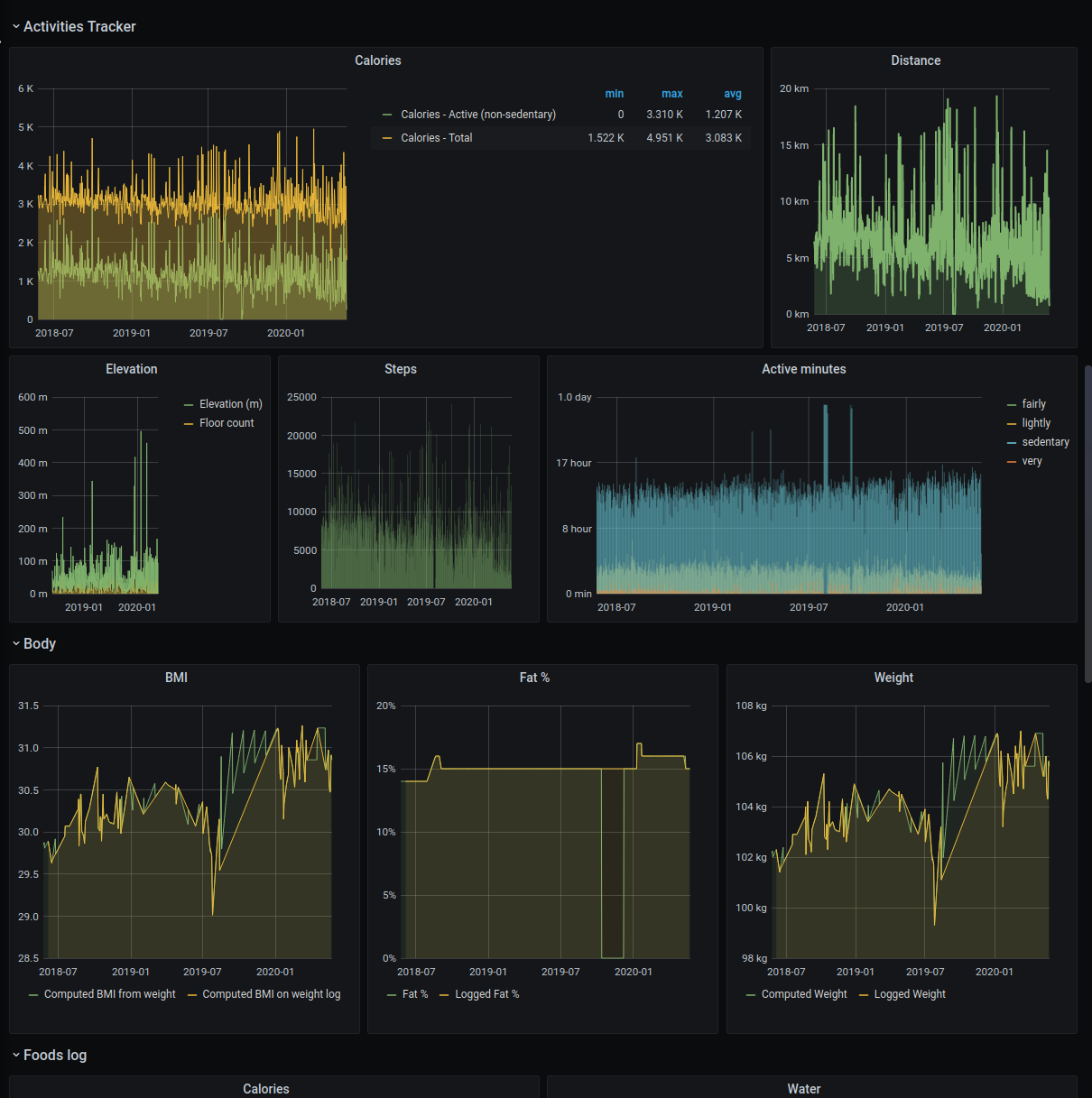The width and height of the screenshot is (1092, 1098).
Task: Sort legend by min column header
Action: click(x=615, y=94)
